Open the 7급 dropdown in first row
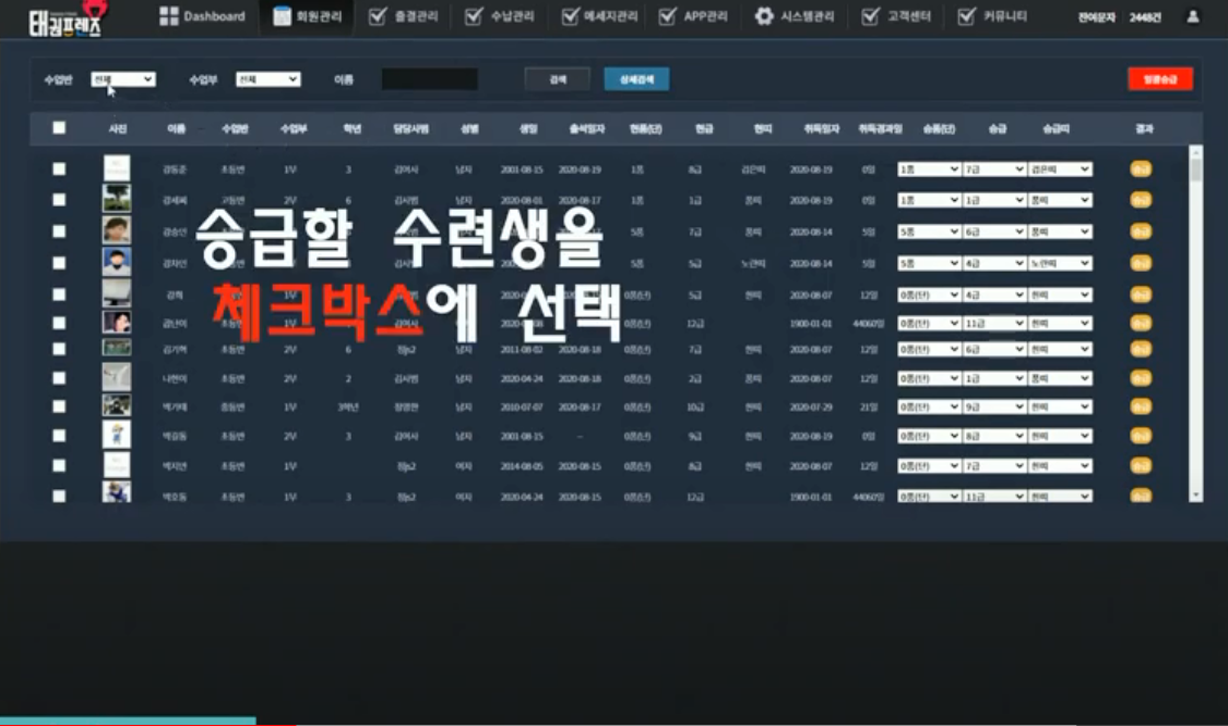Screen dimensions: 1228x726 click(994, 170)
